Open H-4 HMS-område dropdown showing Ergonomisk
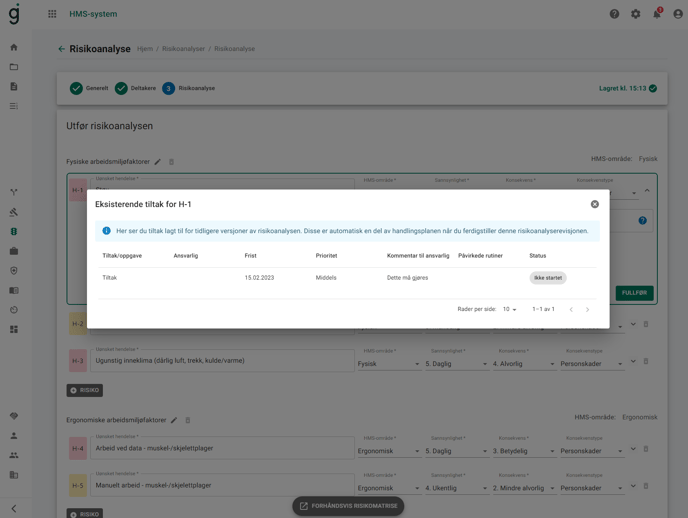The width and height of the screenshot is (688, 518). coord(389,451)
